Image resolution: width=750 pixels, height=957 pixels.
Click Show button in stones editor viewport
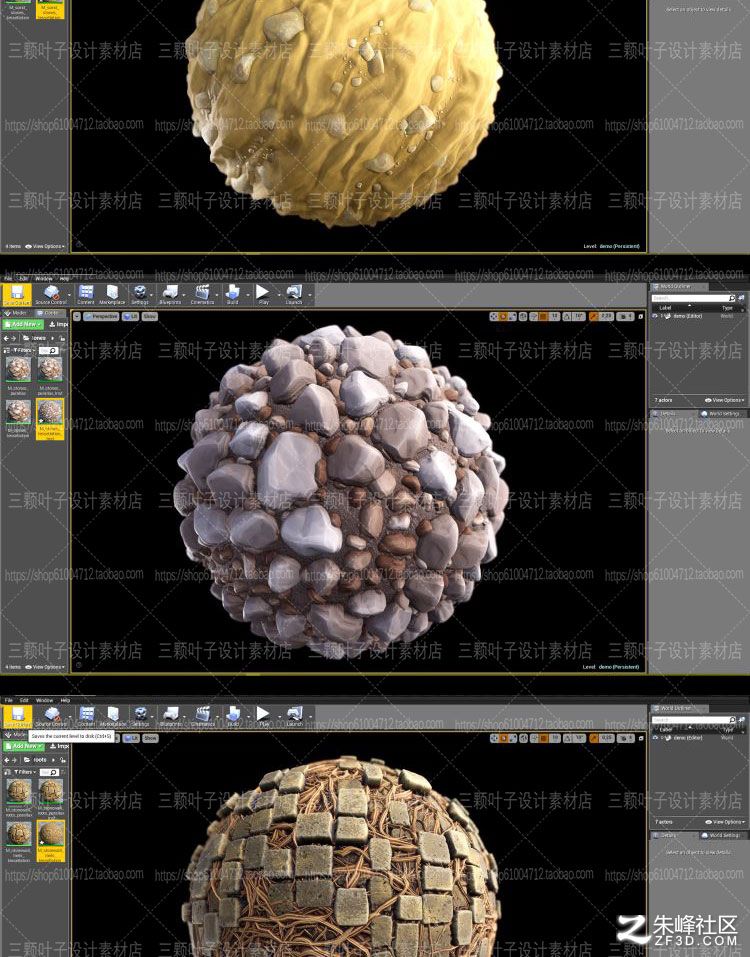tap(150, 317)
